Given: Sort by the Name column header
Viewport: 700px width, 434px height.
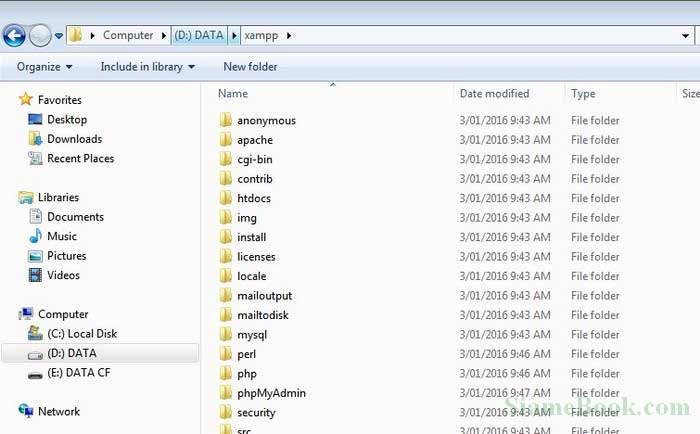Looking at the screenshot, I should pyautogui.click(x=233, y=94).
